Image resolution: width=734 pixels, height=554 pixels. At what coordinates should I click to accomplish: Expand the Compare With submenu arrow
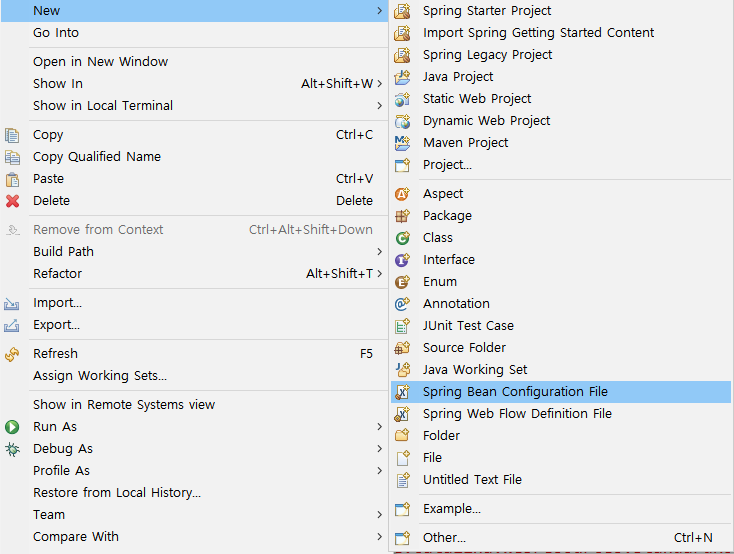pos(380,537)
